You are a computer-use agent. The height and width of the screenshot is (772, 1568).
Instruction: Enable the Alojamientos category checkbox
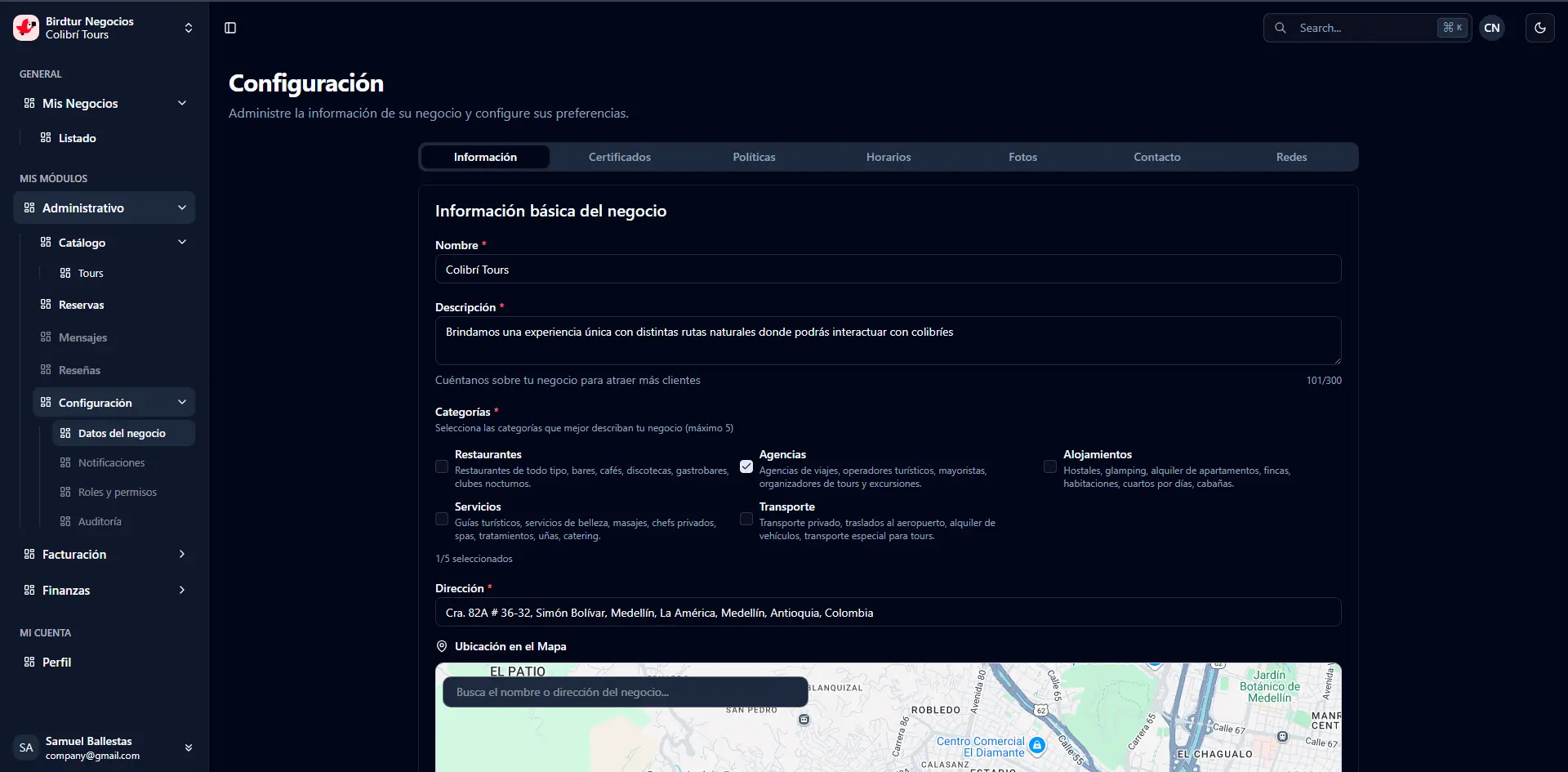(1050, 466)
